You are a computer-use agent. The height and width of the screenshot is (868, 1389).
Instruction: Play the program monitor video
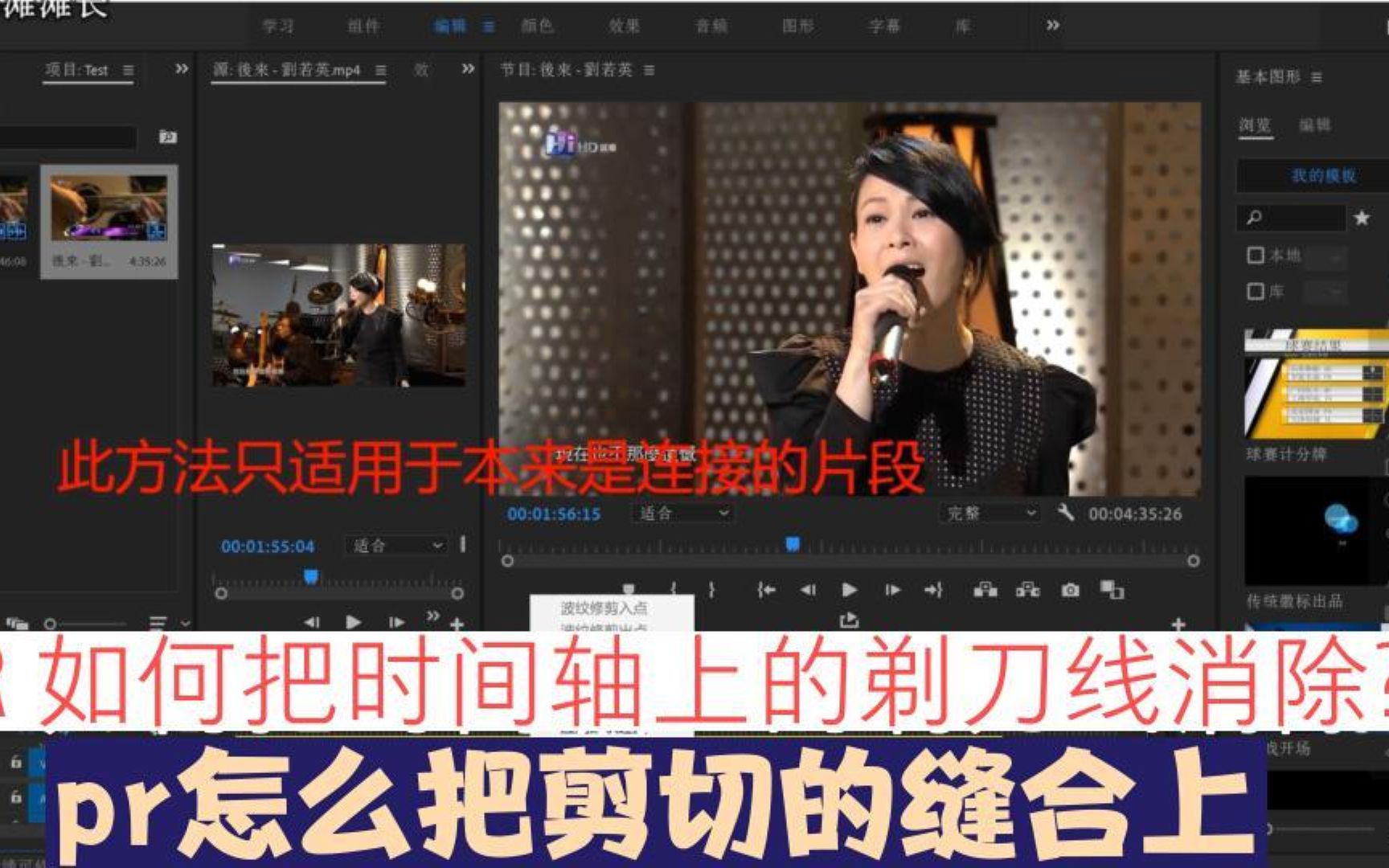pyautogui.click(x=850, y=590)
